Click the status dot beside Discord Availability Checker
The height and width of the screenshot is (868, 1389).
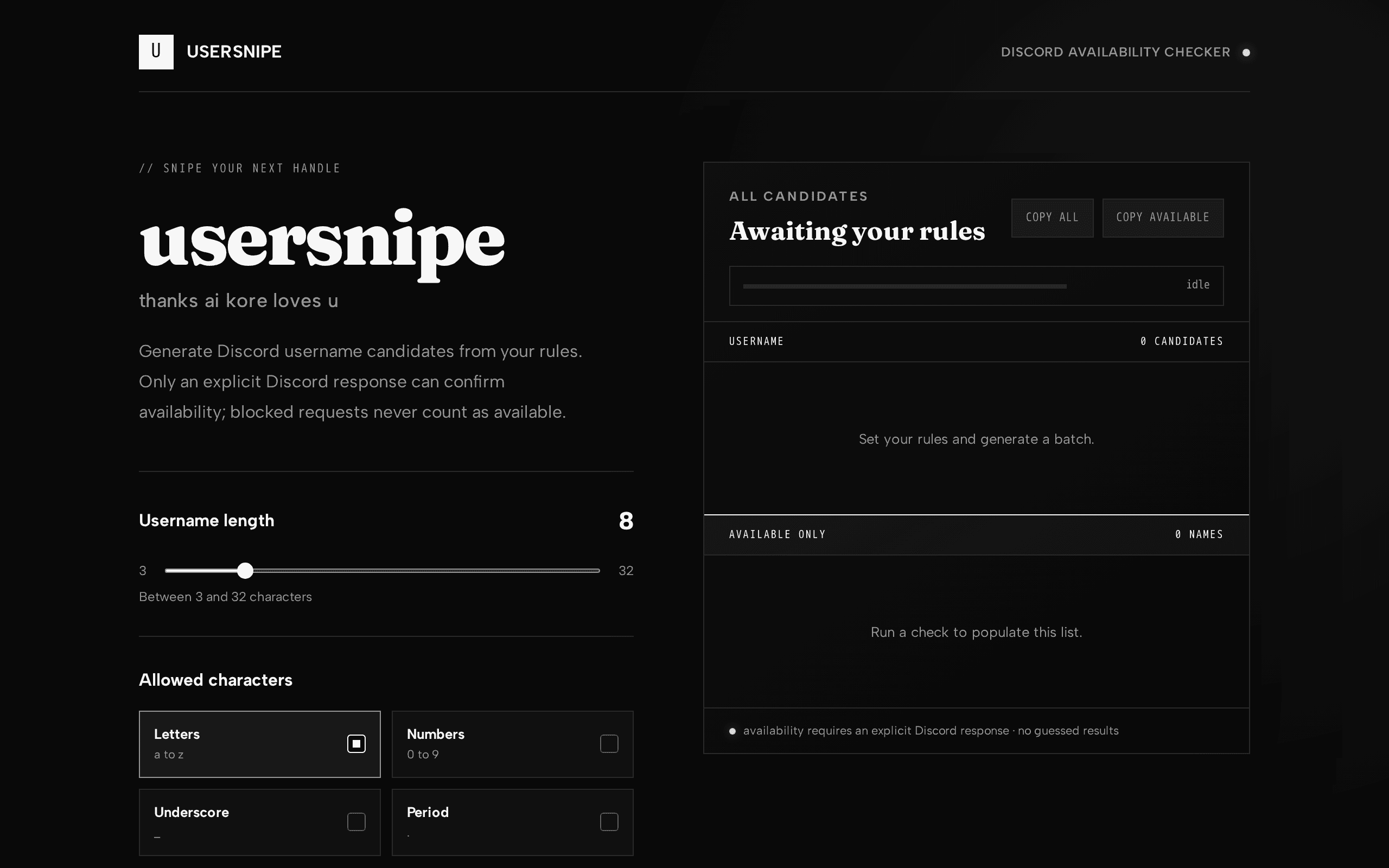pos(1246,52)
